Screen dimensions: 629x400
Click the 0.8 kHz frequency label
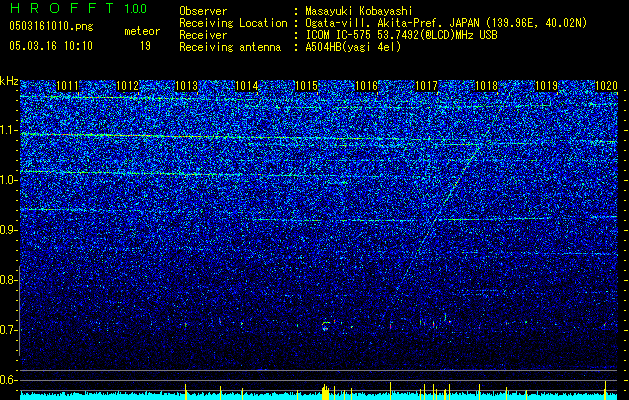click(8, 280)
